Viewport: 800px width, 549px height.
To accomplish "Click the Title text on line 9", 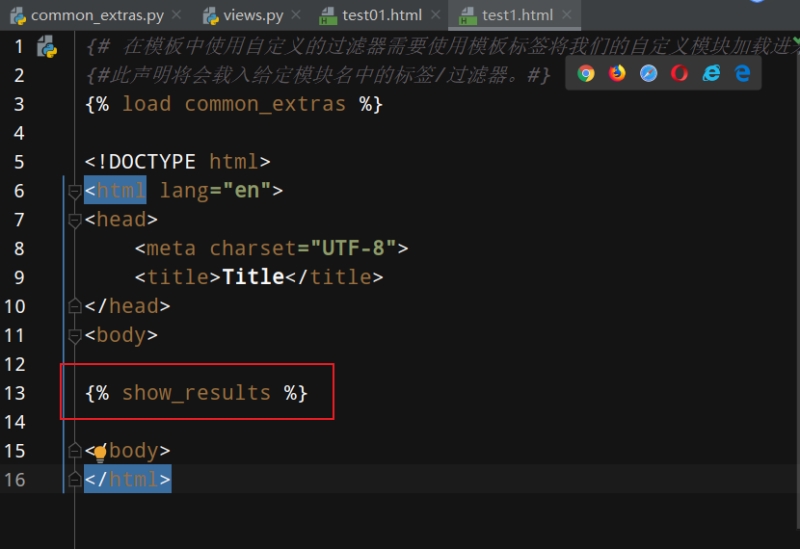I will (x=253, y=277).
